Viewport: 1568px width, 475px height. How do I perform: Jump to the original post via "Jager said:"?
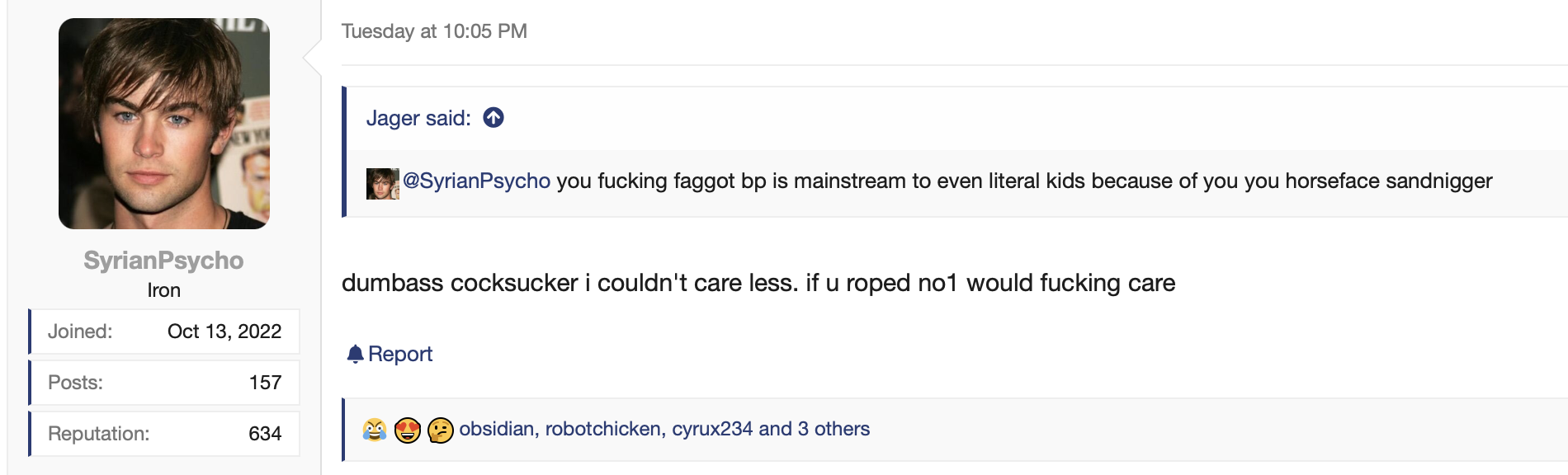[418, 118]
